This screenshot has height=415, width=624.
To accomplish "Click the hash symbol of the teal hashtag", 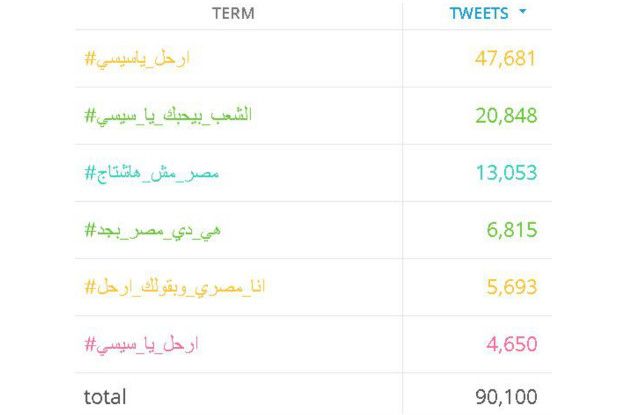I will tap(90, 173).
